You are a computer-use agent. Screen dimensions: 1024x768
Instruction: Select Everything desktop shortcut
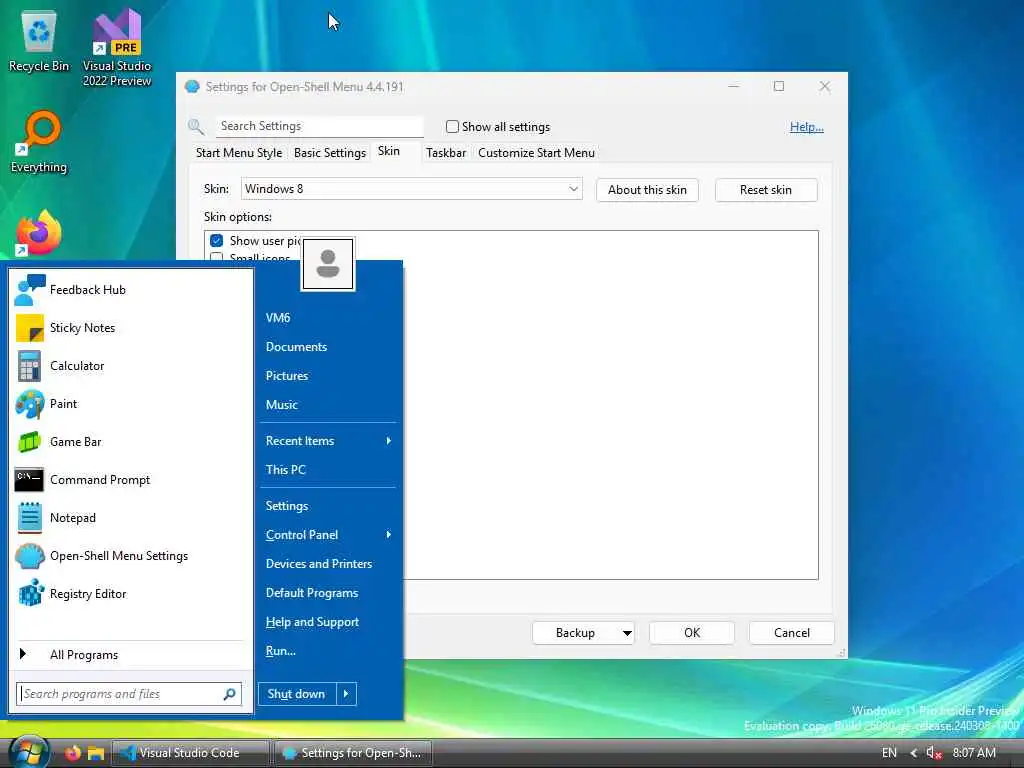pyautogui.click(x=39, y=142)
